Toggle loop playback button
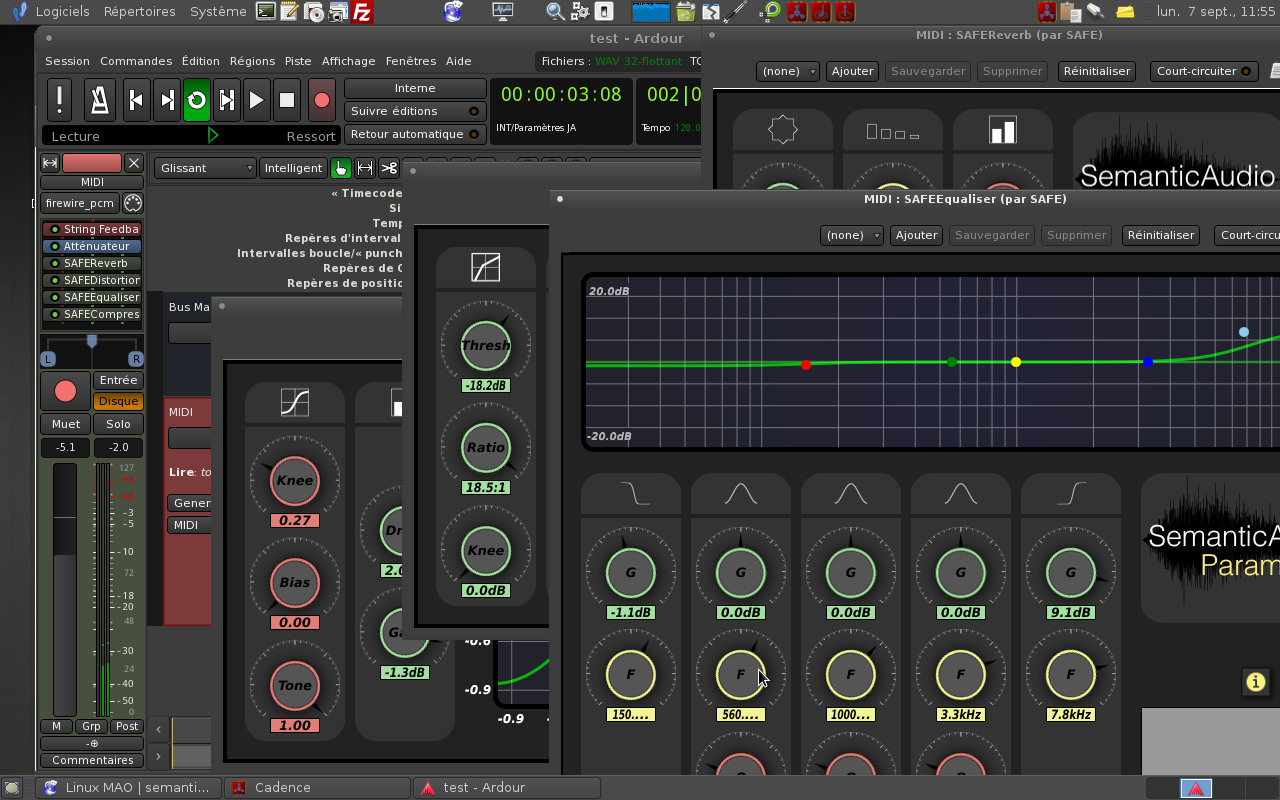 [197, 100]
